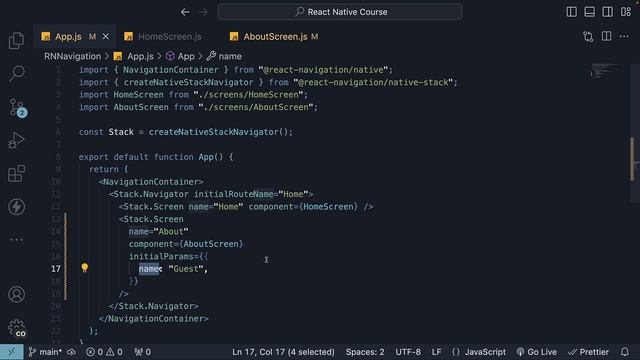Image resolution: width=640 pixels, height=360 pixels.
Task: Click closing </NavigationContainer> tag
Action: pyautogui.click(x=153, y=318)
